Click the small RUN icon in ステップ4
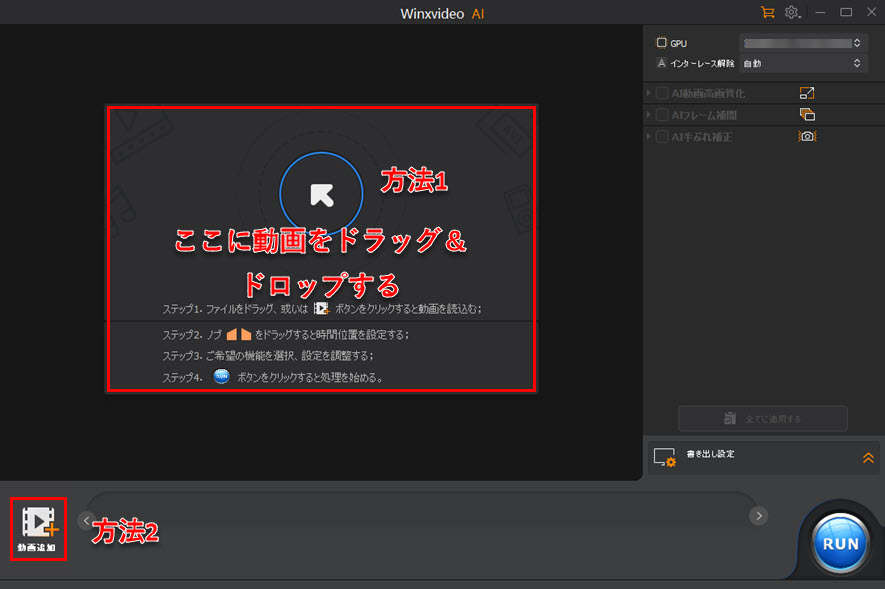This screenshot has width=885, height=589. [x=221, y=376]
